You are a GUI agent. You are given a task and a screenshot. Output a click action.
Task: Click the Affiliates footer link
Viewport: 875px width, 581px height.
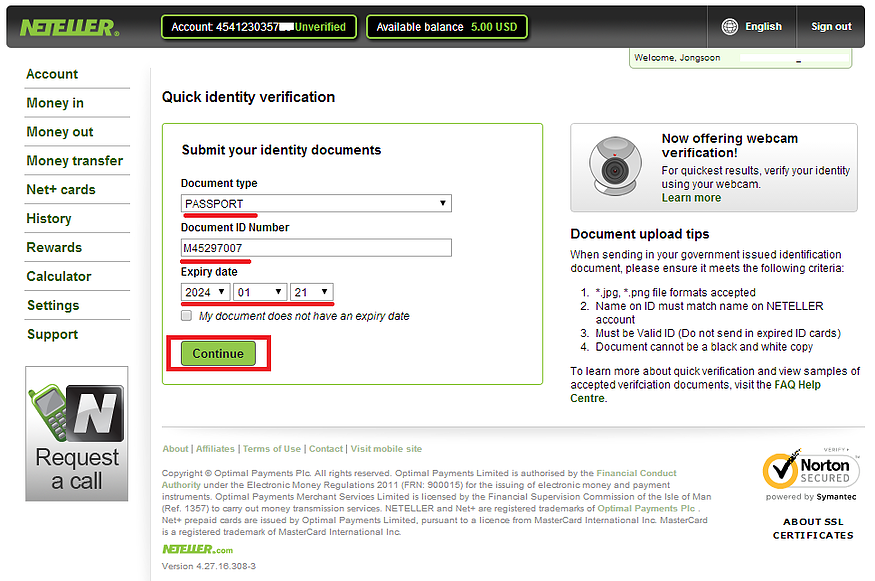[215, 449]
